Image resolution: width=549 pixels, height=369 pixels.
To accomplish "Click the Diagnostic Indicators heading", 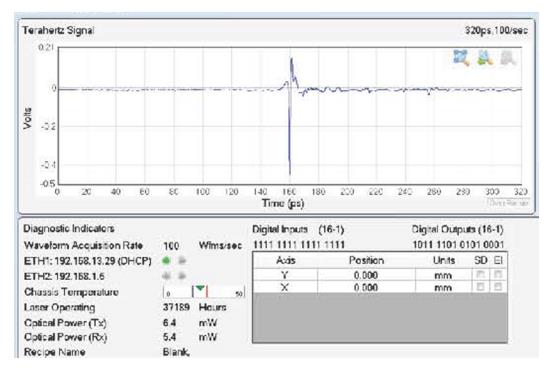I will click(69, 229).
